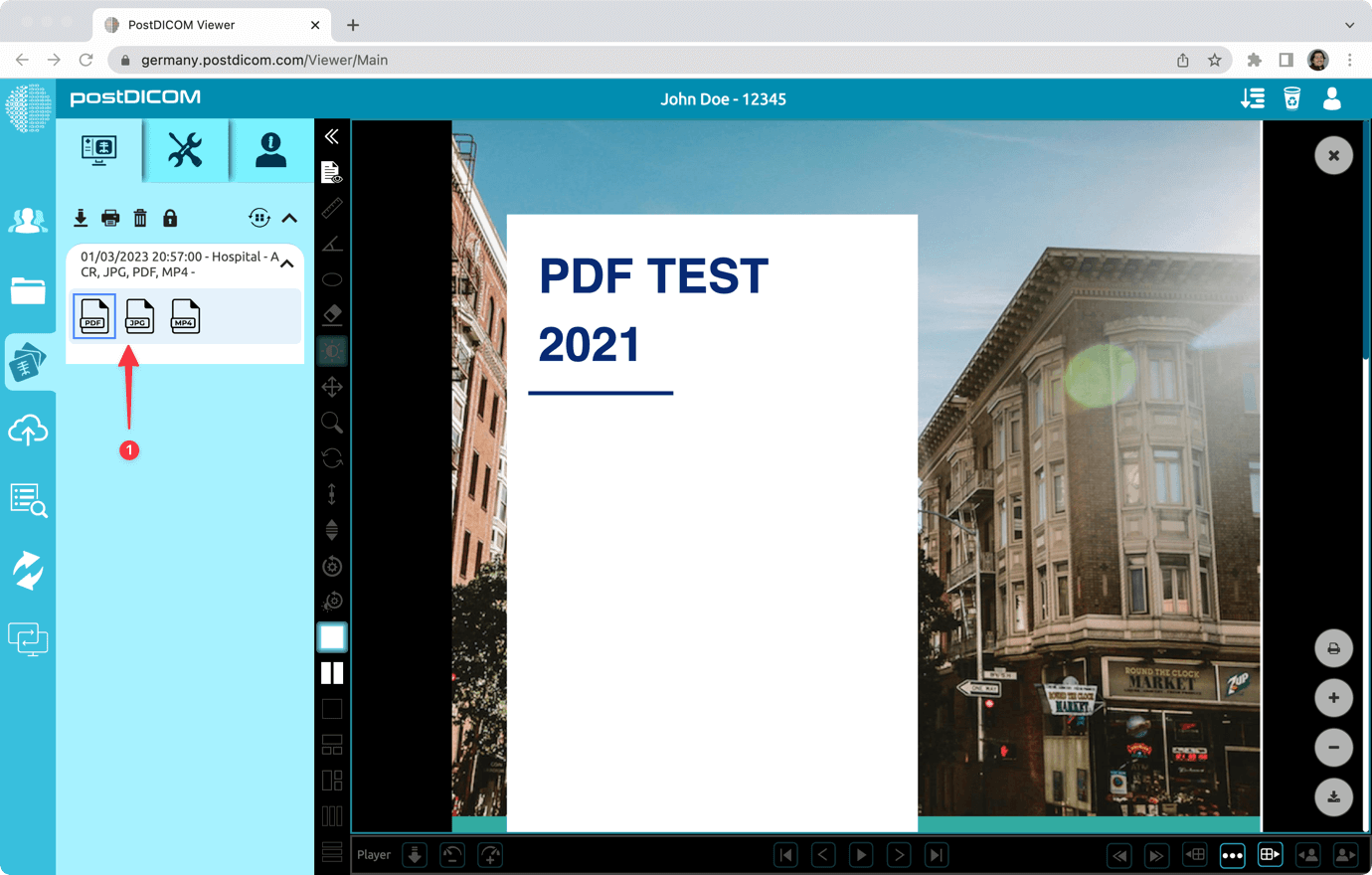
Task: Click the trash icon in the header
Action: pyautogui.click(x=1291, y=98)
